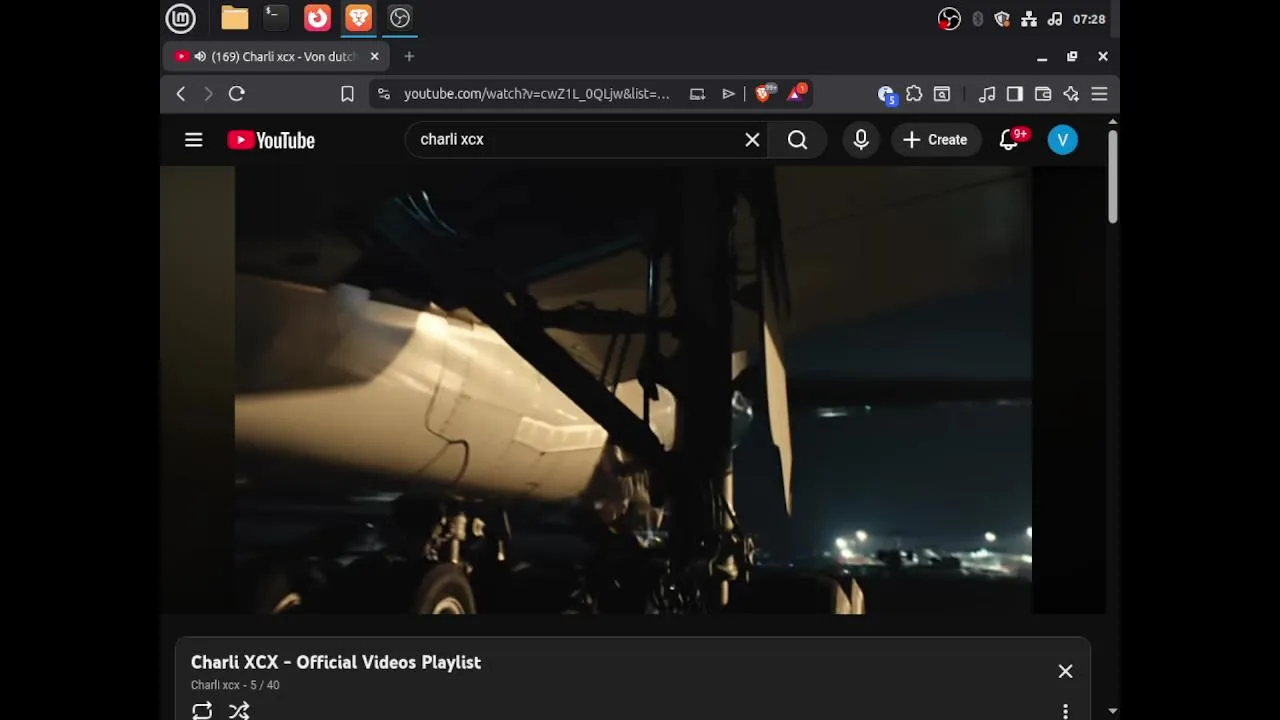Open Leo AI sparkle icon
This screenshot has width=1280, height=720.
tap(1071, 94)
